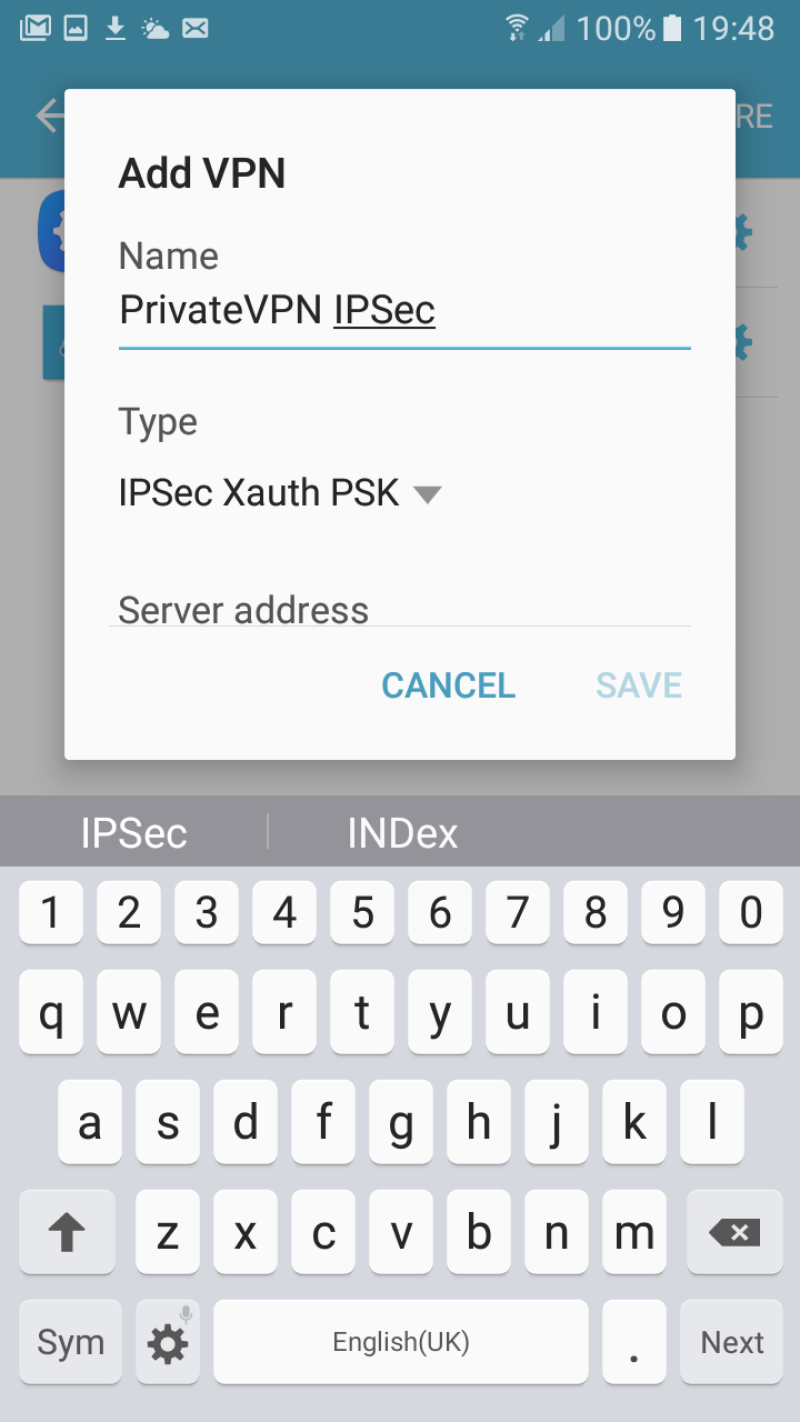Open the Gmail notification icon
Screen dimensions: 800x1422
35,28
